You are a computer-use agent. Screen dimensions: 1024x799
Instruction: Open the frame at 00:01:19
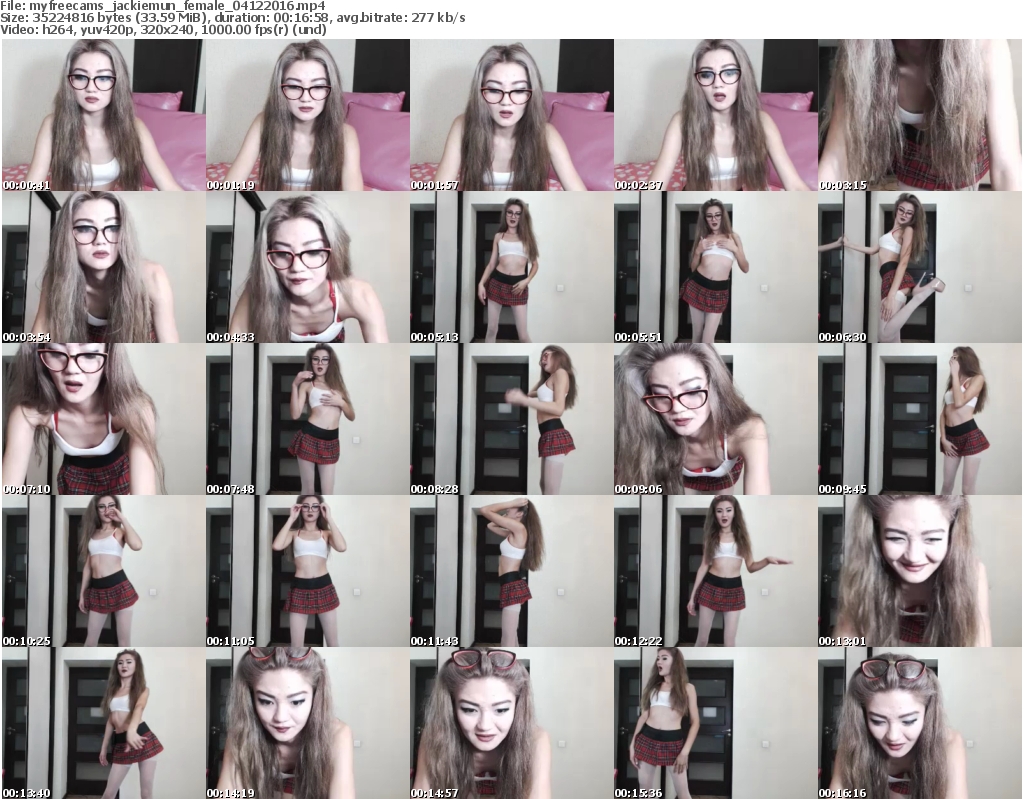[x=307, y=115]
